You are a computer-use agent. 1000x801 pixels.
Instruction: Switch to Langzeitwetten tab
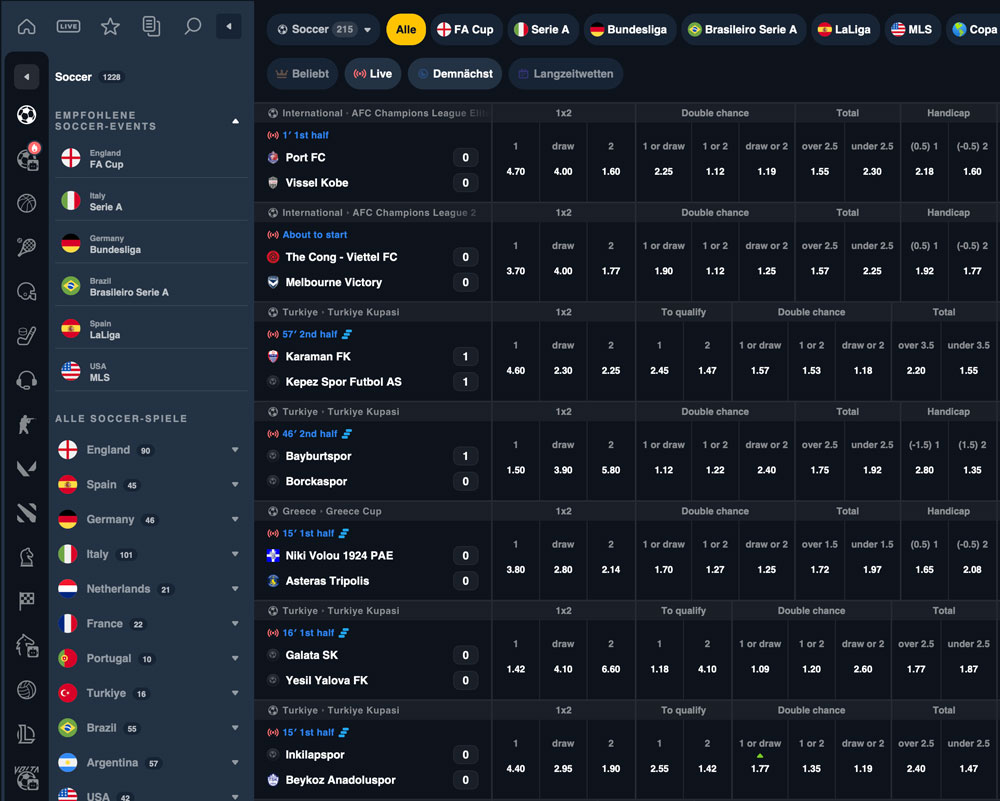[566, 74]
